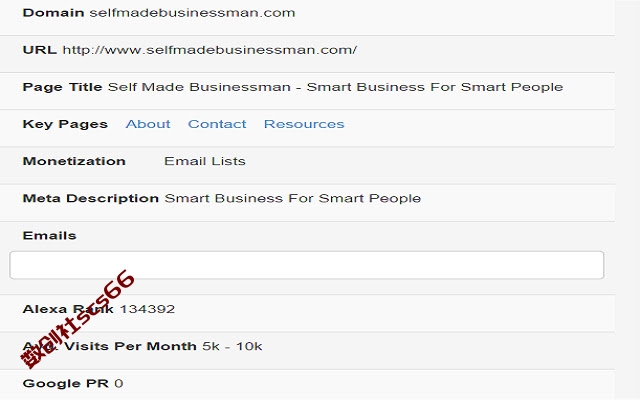Click the Page Title label

(62, 87)
